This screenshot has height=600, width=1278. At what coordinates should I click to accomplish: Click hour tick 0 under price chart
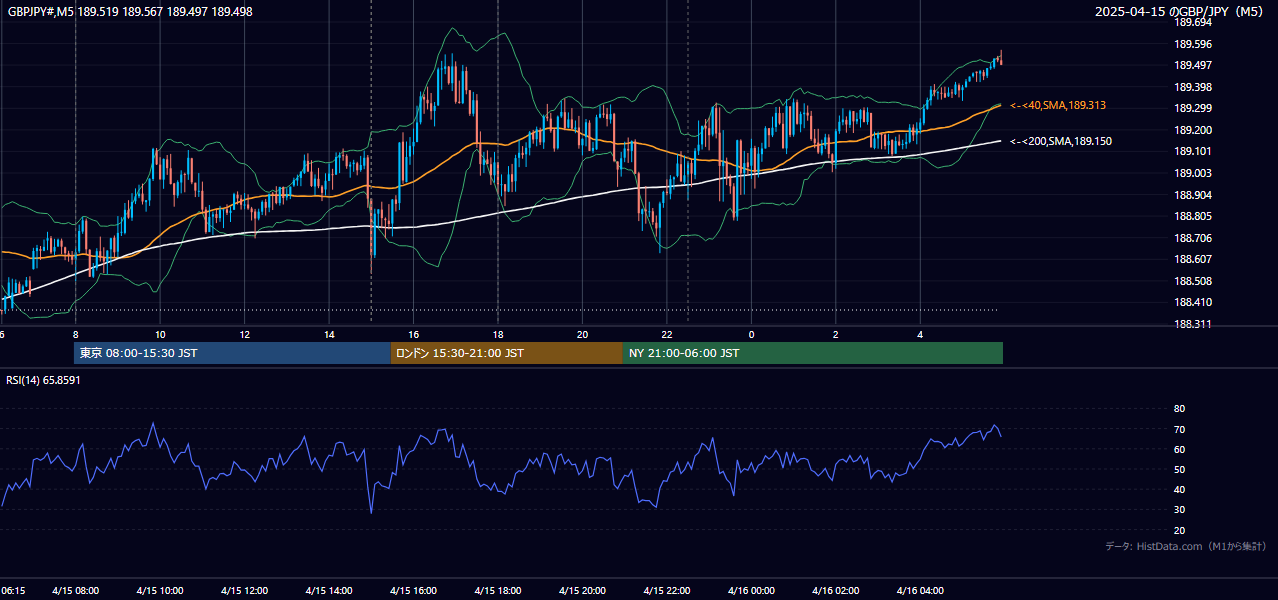click(x=751, y=334)
